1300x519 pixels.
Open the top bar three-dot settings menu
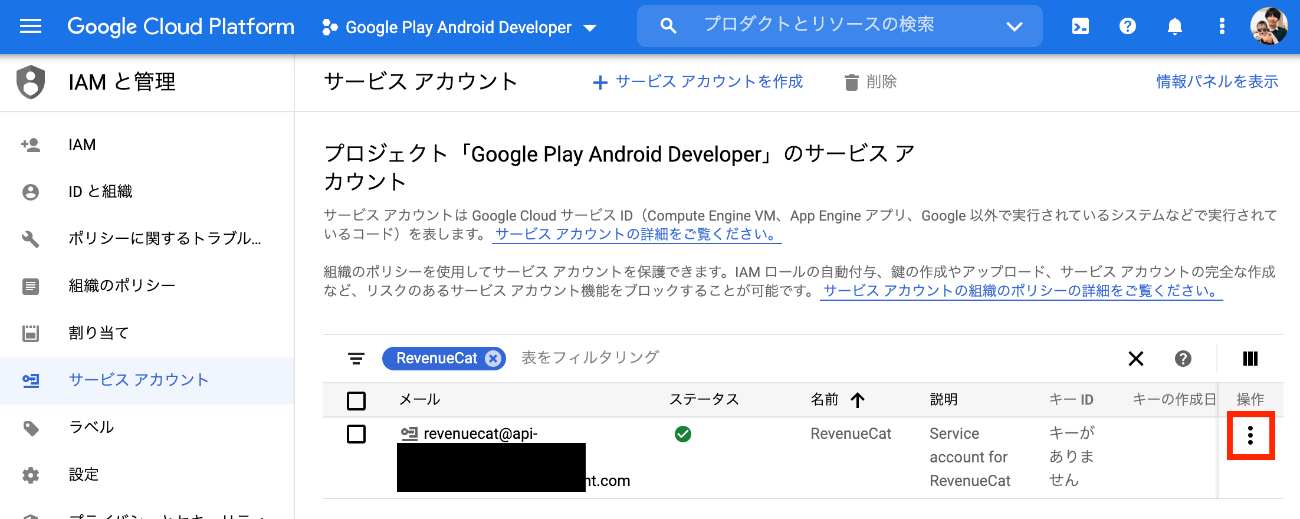tap(1221, 27)
